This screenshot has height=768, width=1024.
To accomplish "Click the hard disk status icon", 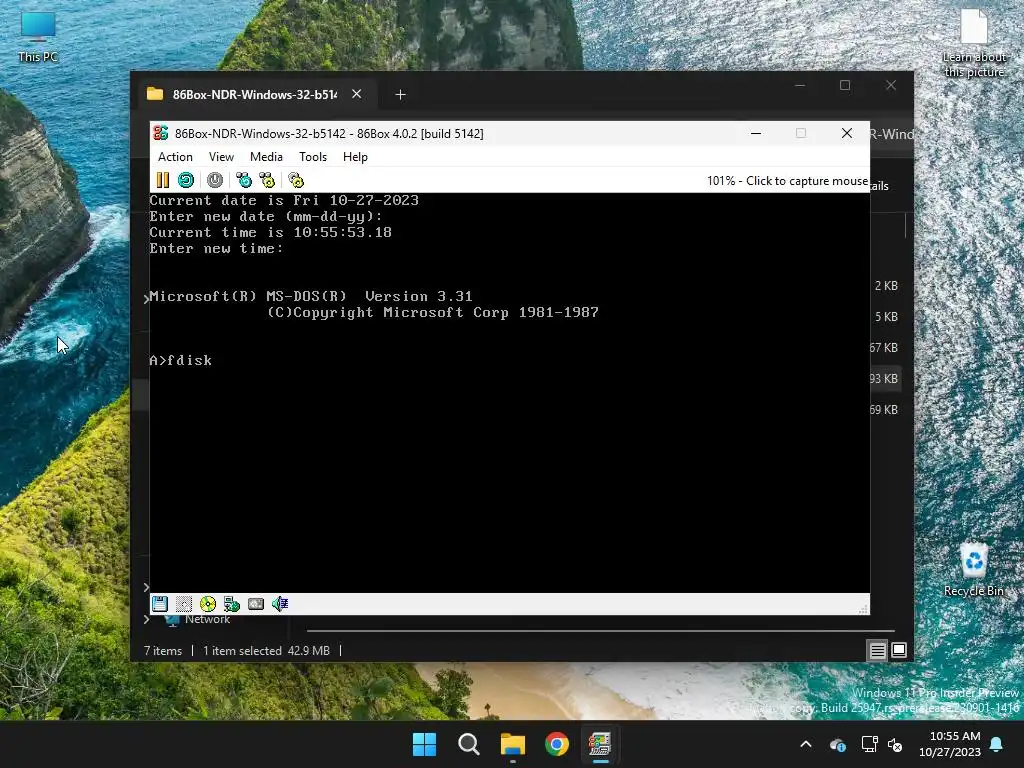I will [232, 604].
